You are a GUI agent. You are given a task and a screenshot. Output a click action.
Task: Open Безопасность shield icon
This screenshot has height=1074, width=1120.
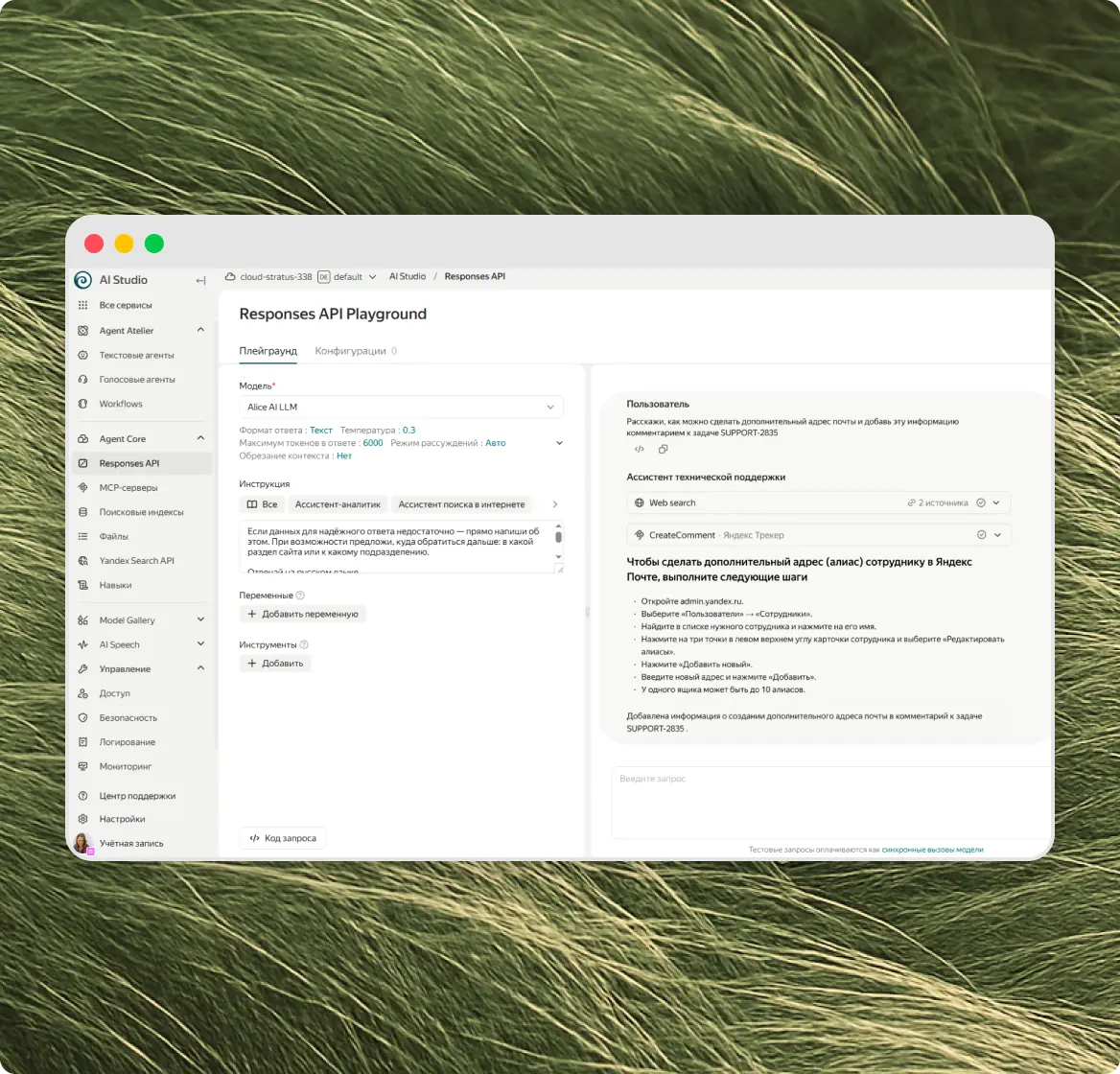pos(82,717)
